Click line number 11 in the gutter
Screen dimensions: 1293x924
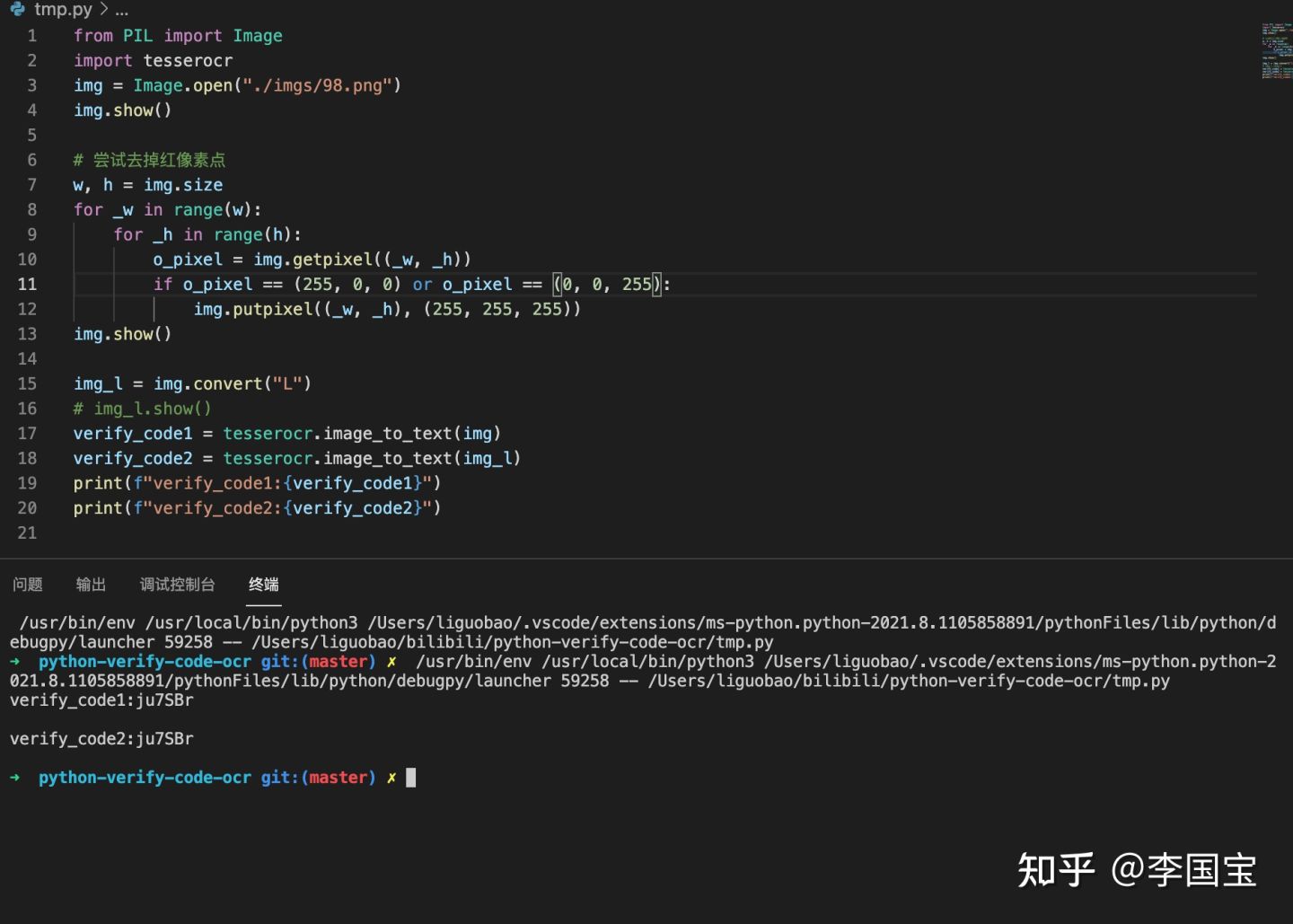pyautogui.click(x=28, y=284)
